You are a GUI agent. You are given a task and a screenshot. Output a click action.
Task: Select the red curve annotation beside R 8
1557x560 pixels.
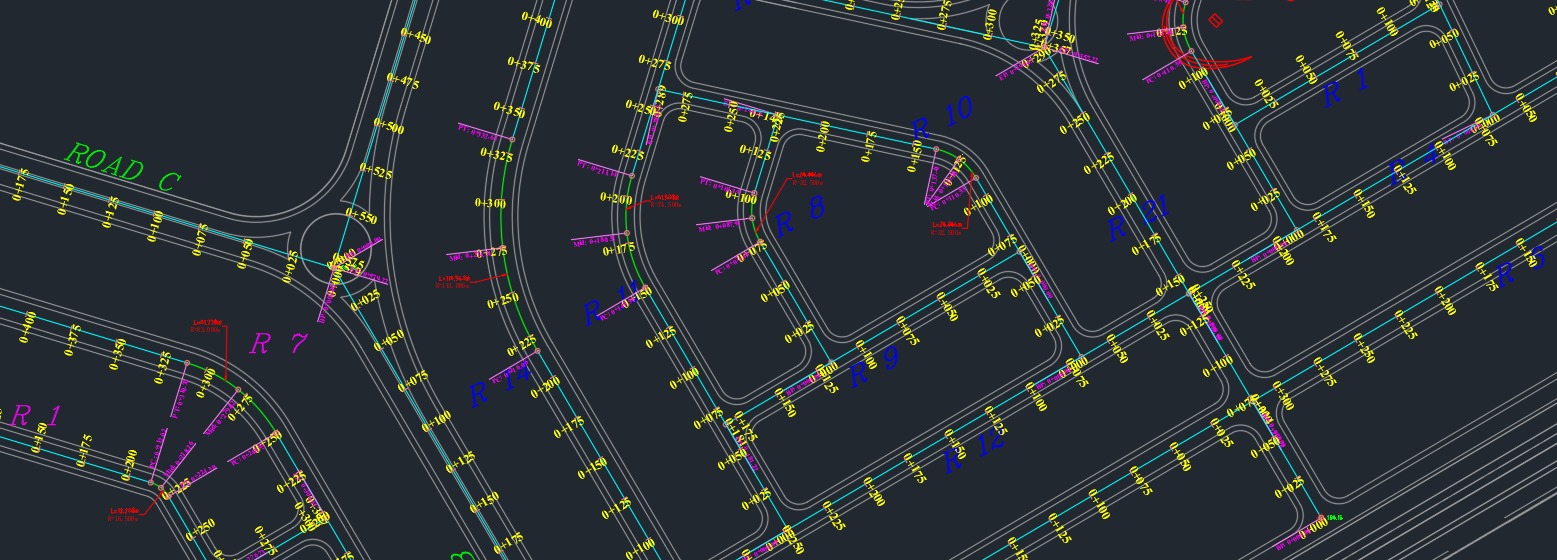click(x=806, y=180)
